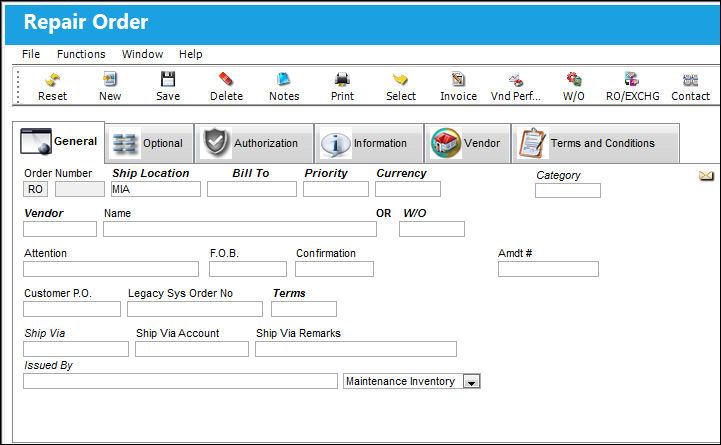Click the Ship Location input field
Image resolution: width=721 pixels, height=445 pixels.
[x=156, y=189]
